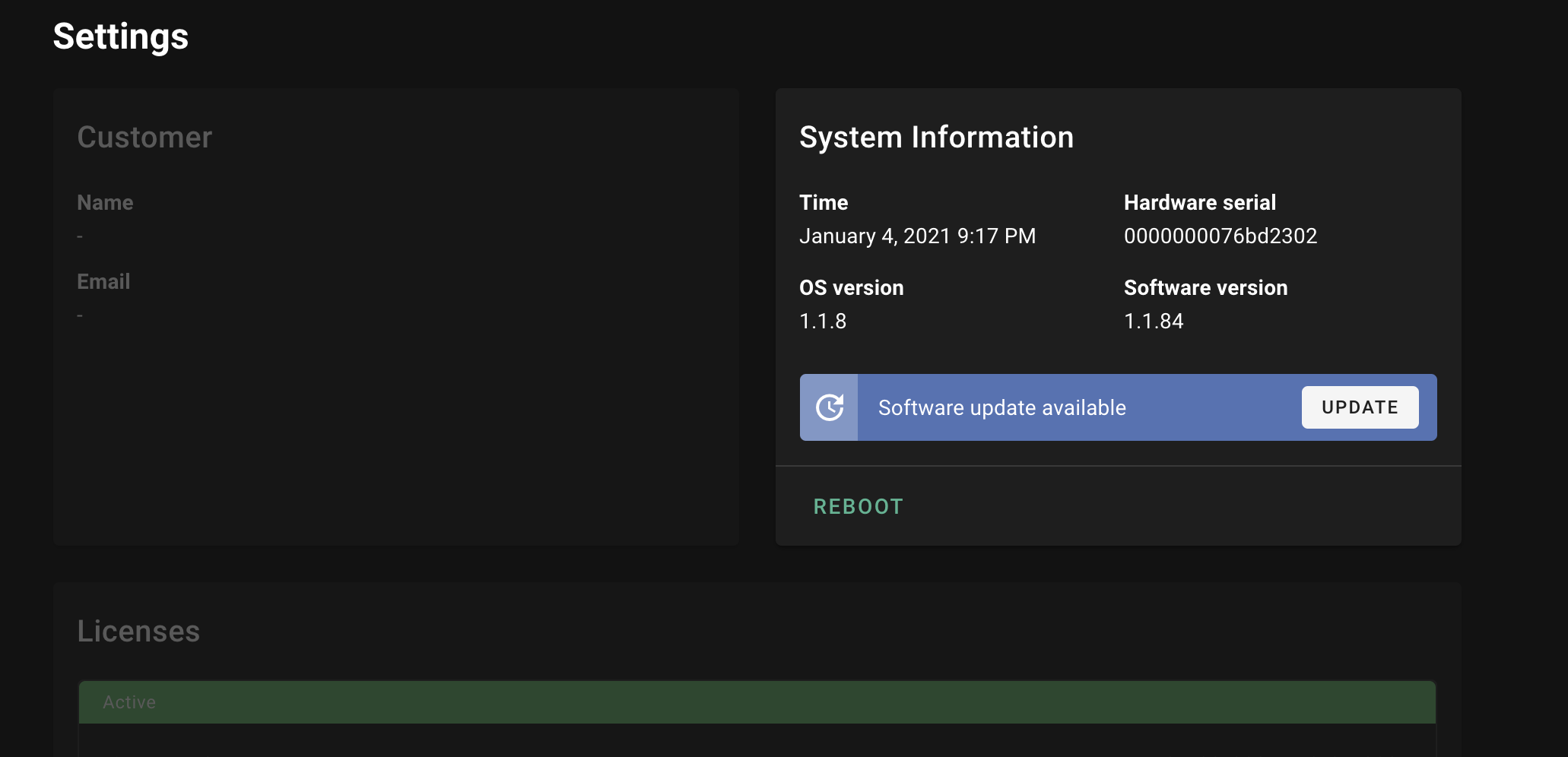This screenshot has height=757, width=1568.
Task: Select the hardware serial 0000000076bd2302
Action: (x=1220, y=236)
